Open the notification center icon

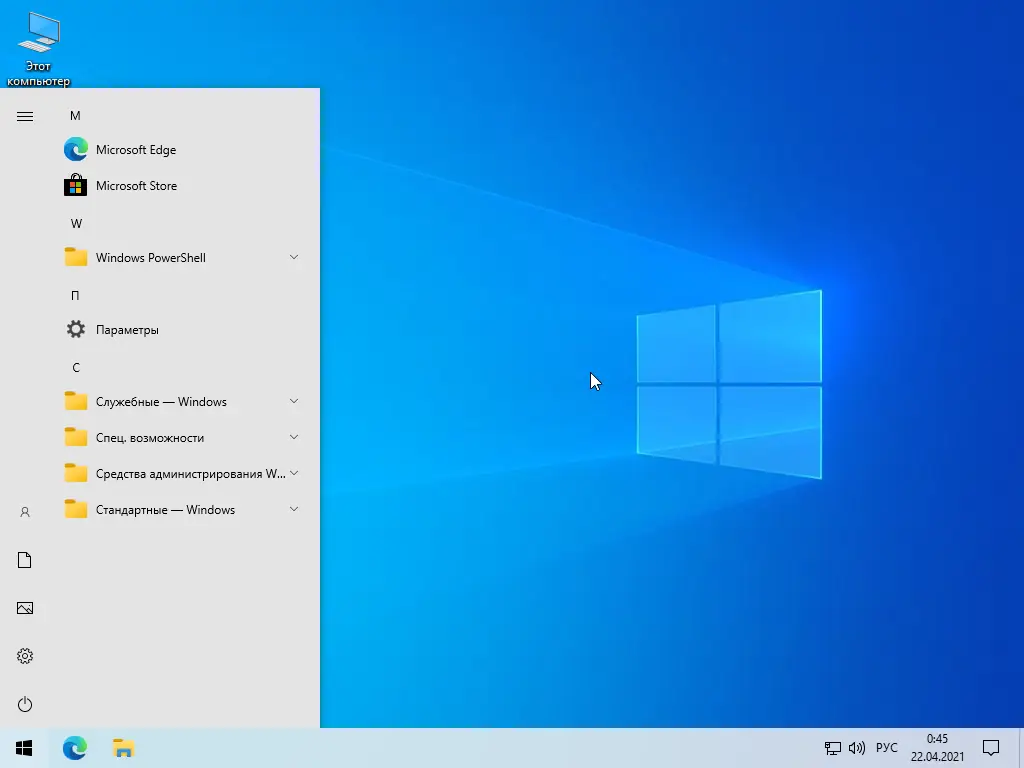pyautogui.click(x=990, y=747)
